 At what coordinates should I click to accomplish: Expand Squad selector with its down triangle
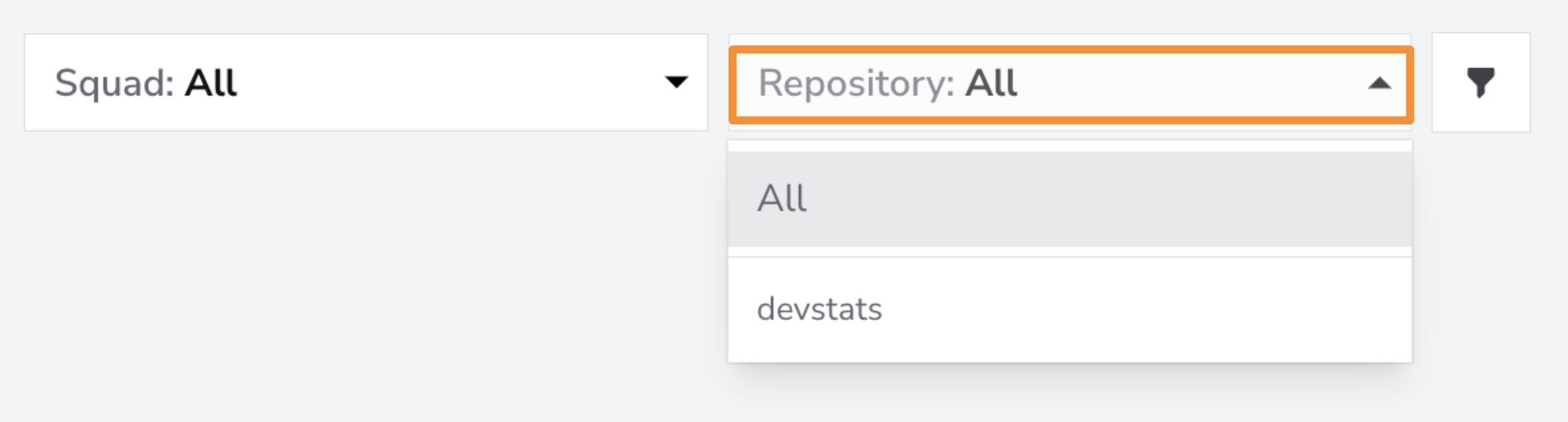click(677, 82)
